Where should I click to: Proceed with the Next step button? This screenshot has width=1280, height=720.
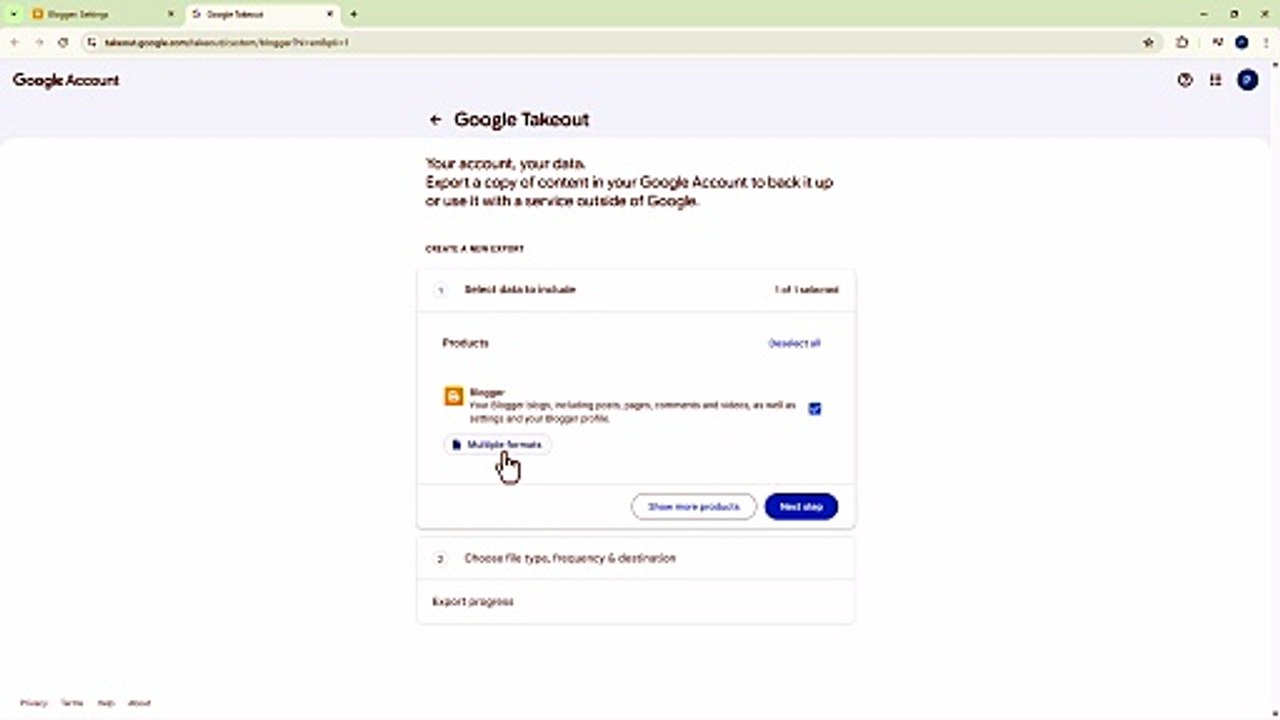(x=801, y=507)
